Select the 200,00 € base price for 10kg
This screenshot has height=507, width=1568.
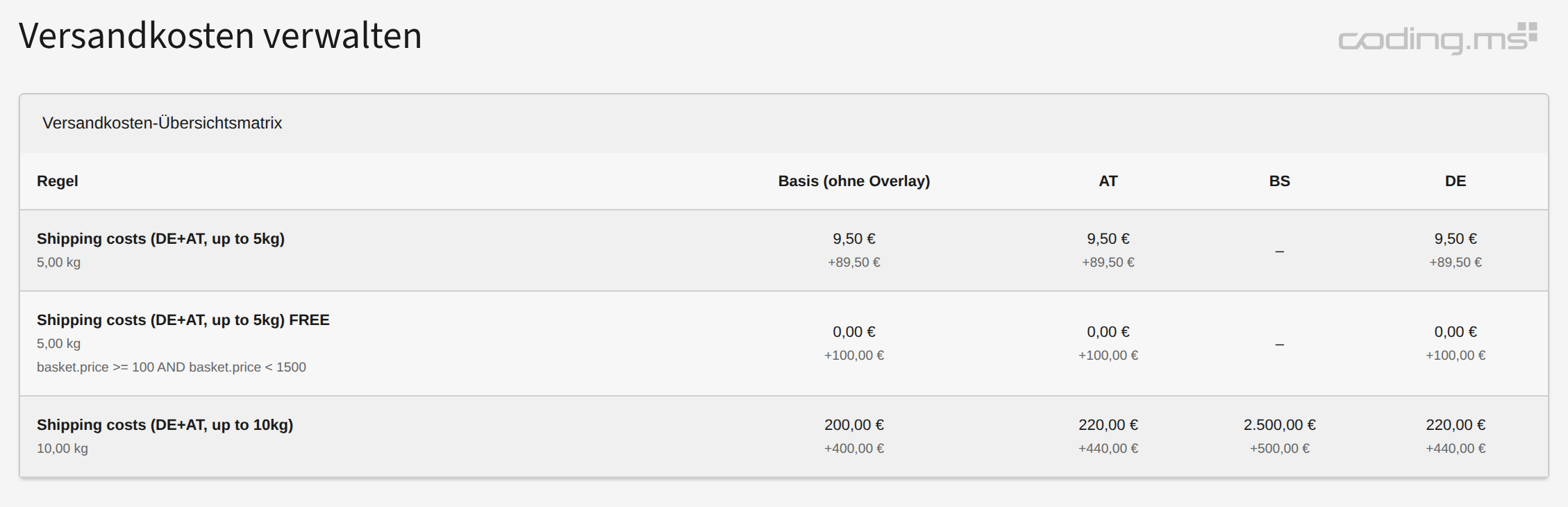tap(853, 425)
